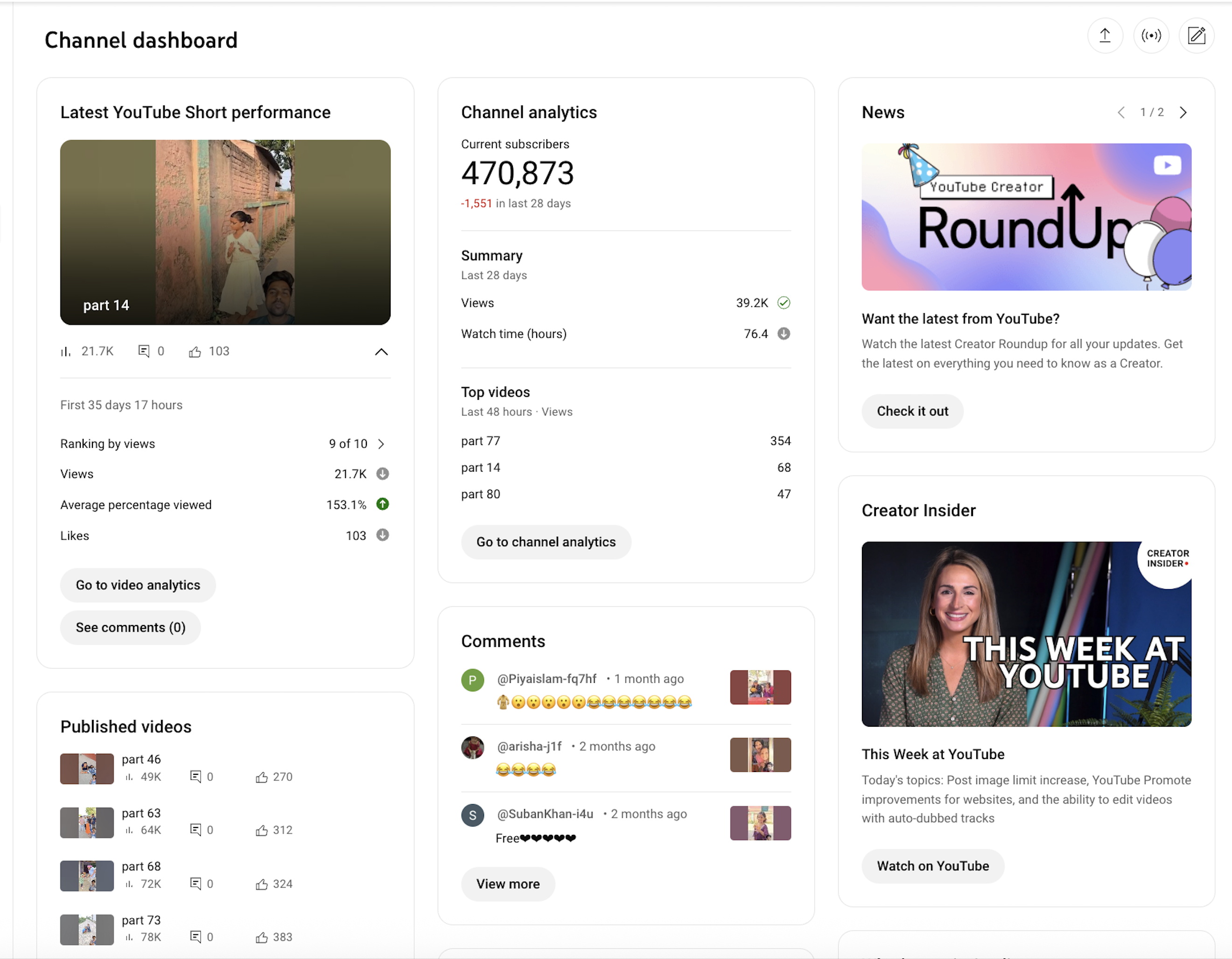Click the likes icon for part 73

[261, 938]
